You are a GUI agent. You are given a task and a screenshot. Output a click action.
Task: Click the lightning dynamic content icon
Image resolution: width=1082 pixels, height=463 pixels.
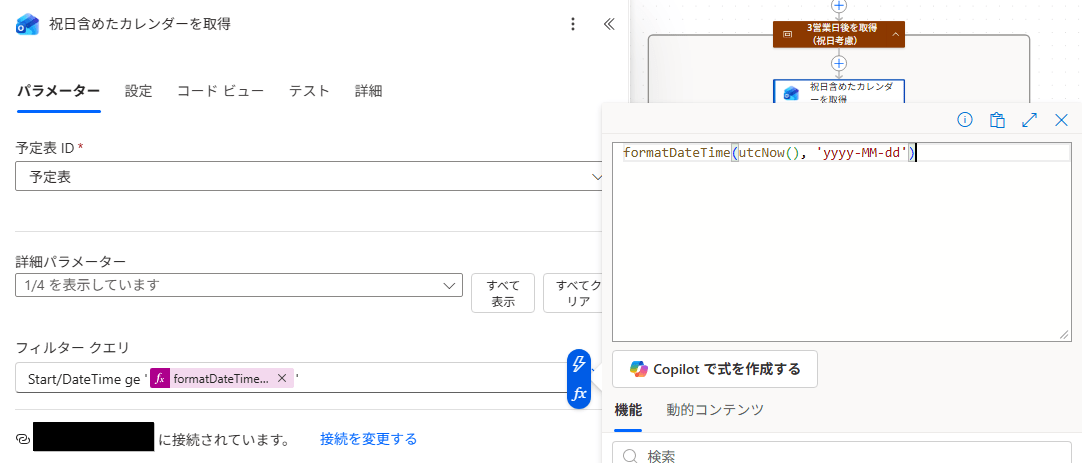[579, 364]
